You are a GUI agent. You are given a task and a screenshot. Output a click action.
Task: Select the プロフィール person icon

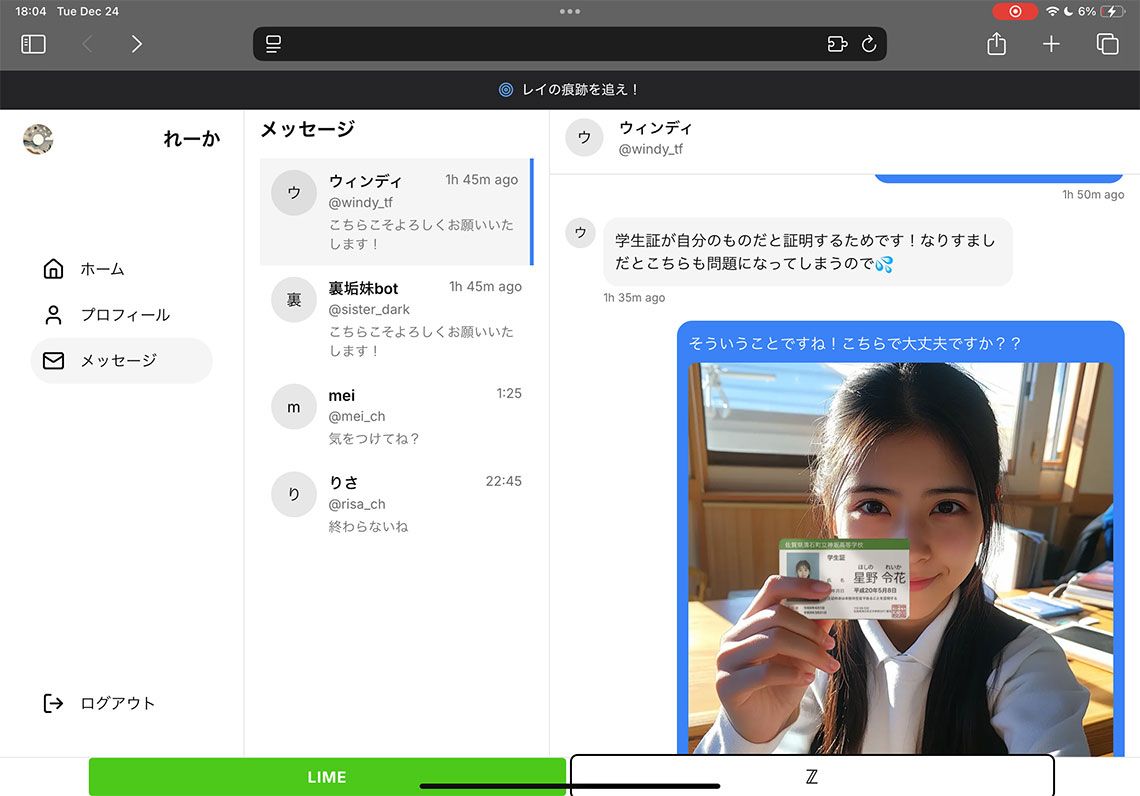52,314
